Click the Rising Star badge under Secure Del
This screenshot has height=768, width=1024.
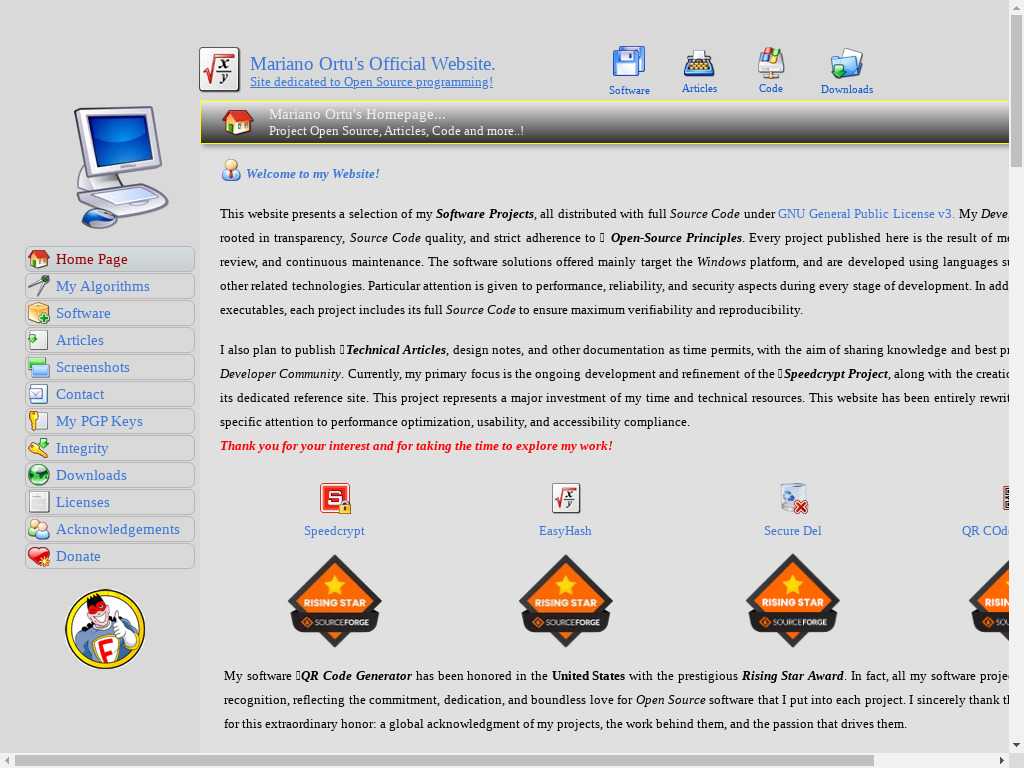tap(793, 601)
